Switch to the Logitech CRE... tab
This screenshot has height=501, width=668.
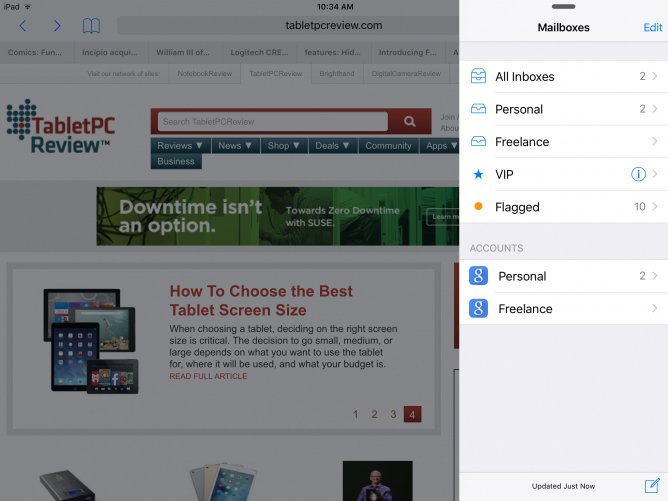(259, 53)
